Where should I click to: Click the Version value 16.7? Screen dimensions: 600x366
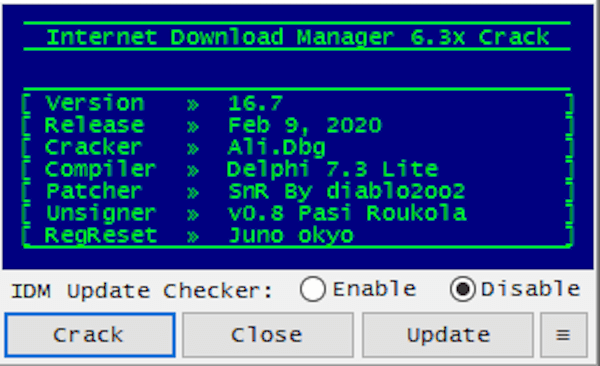(255, 103)
